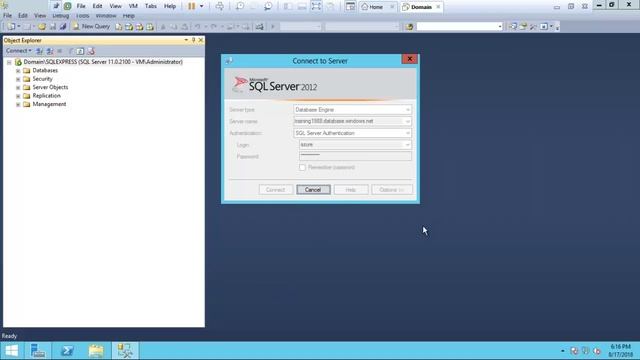This screenshot has width=640, height=360.
Task: Click the Connect Object Explorer plug icon
Action: click(39, 51)
